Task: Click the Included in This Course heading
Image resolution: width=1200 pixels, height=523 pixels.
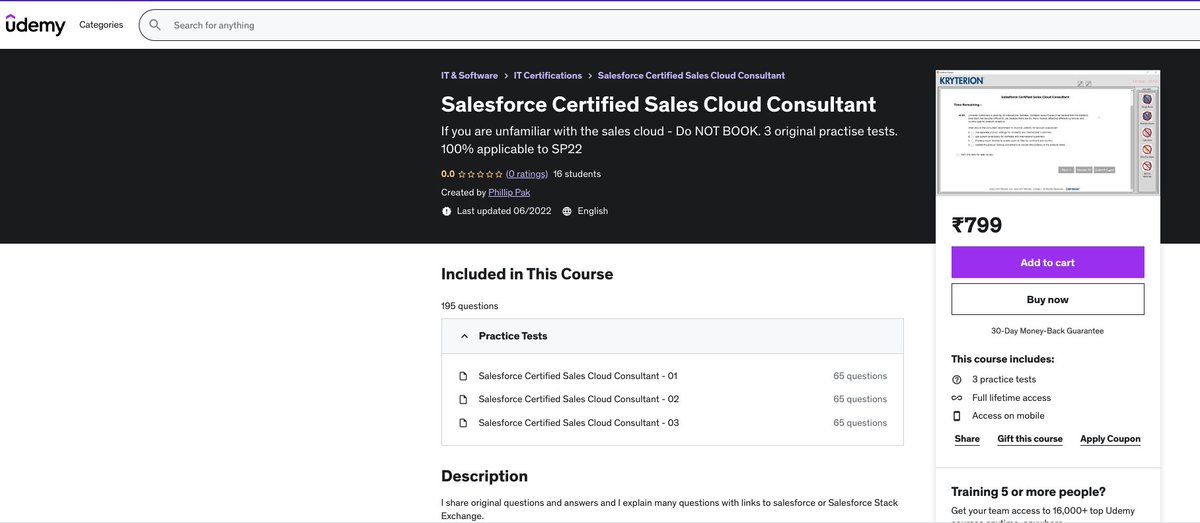Action: point(527,274)
